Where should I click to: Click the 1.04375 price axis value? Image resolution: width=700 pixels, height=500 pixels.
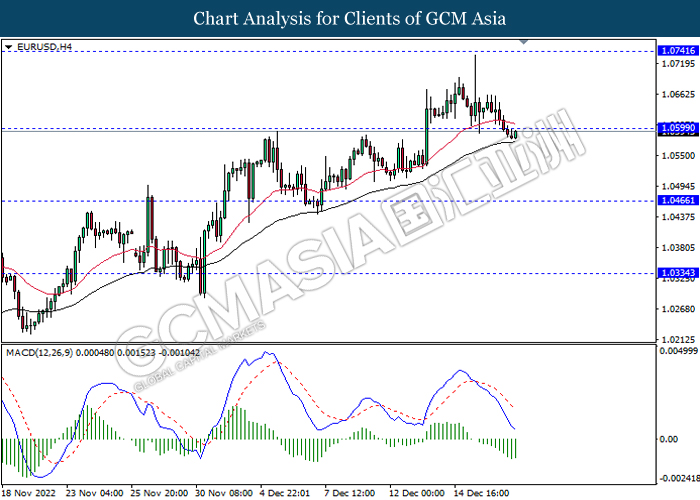pos(678,217)
